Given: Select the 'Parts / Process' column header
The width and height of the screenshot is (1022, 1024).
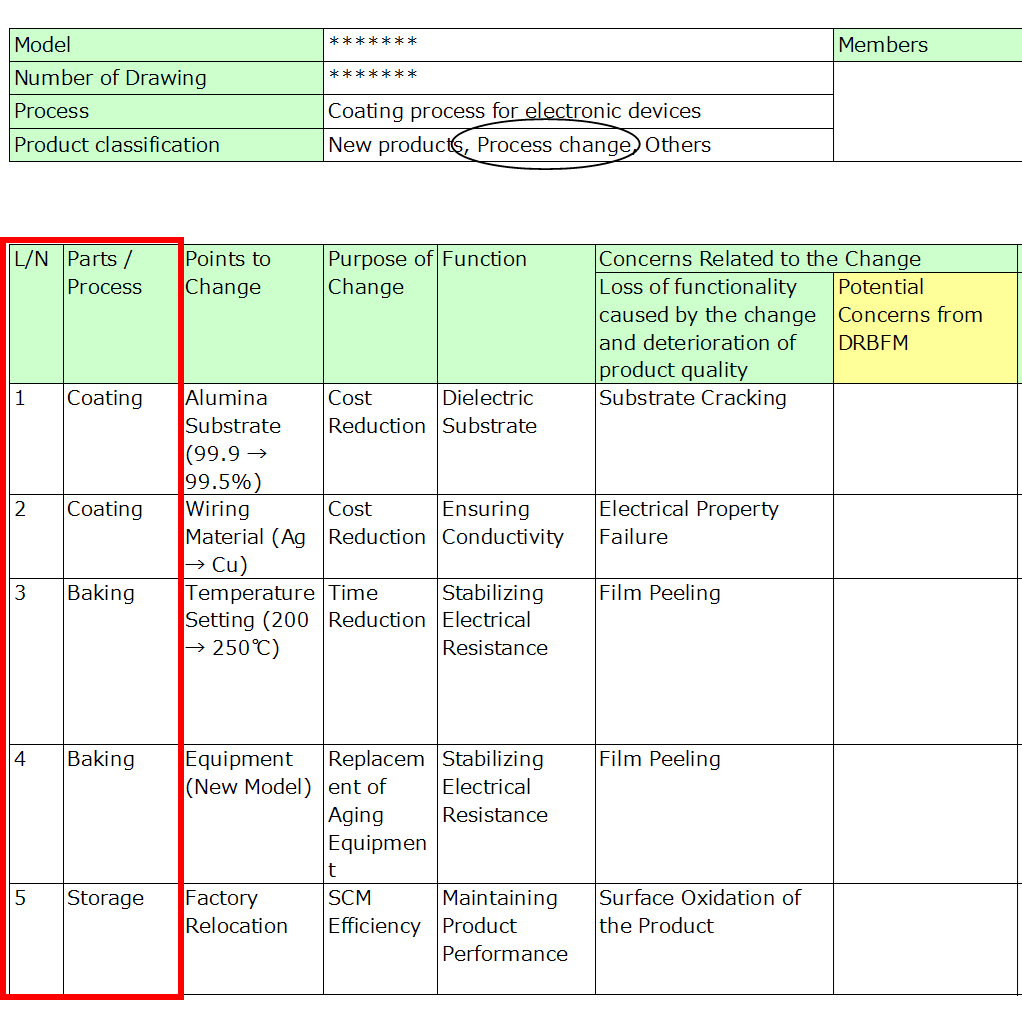Looking at the screenshot, I should click(121, 314).
